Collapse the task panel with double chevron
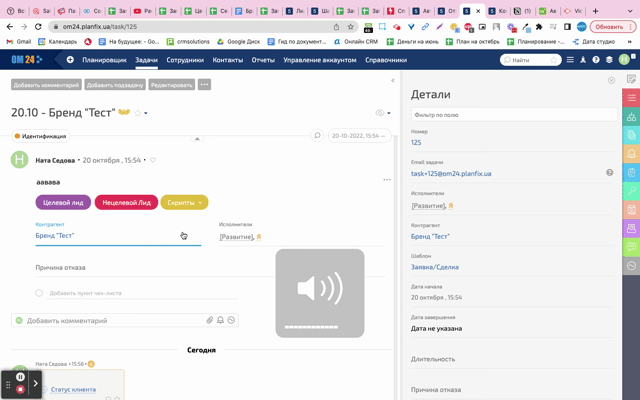640x400 pixels. coord(393,80)
